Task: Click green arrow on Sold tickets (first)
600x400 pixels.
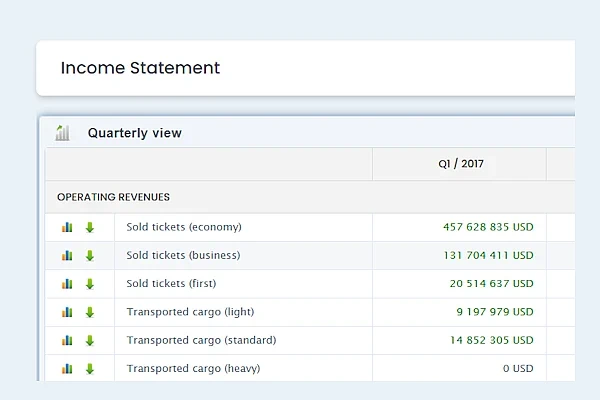Action: click(90, 284)
